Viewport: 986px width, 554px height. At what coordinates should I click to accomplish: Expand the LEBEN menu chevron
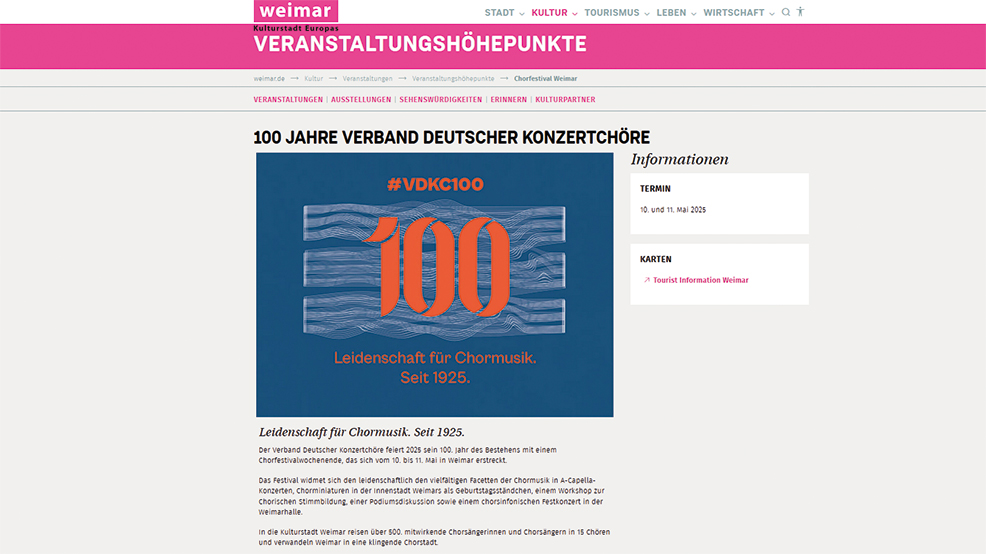pos(694,14)
